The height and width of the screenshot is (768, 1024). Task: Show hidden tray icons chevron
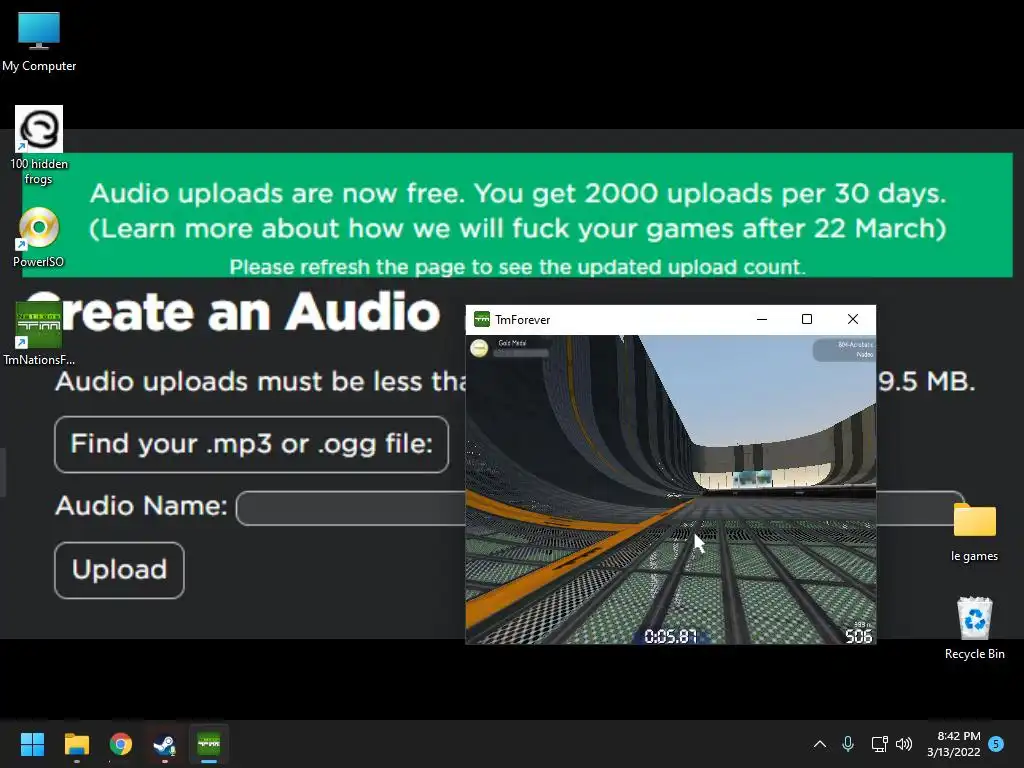point(820,744)
